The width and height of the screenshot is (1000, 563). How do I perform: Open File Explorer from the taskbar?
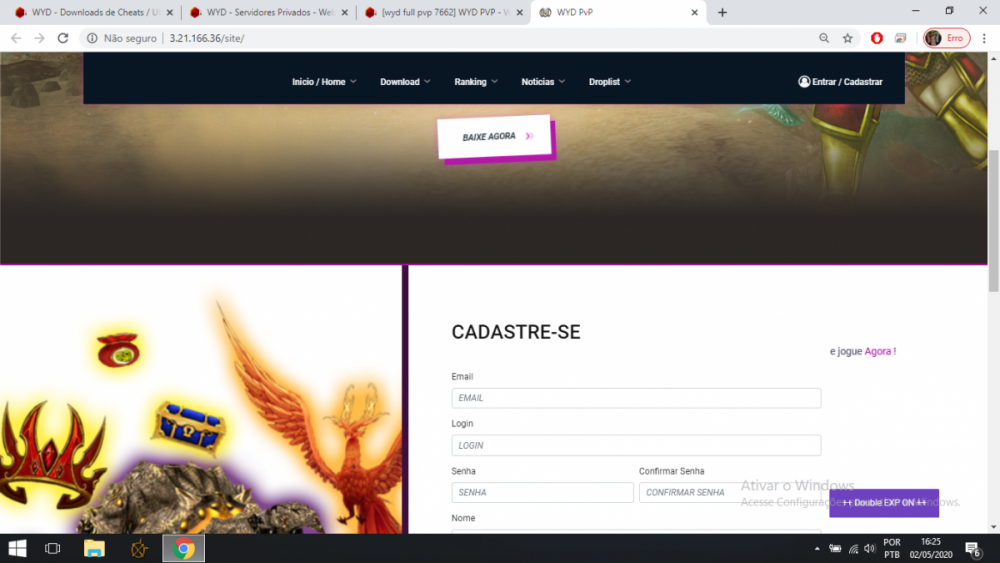[94, 548]
